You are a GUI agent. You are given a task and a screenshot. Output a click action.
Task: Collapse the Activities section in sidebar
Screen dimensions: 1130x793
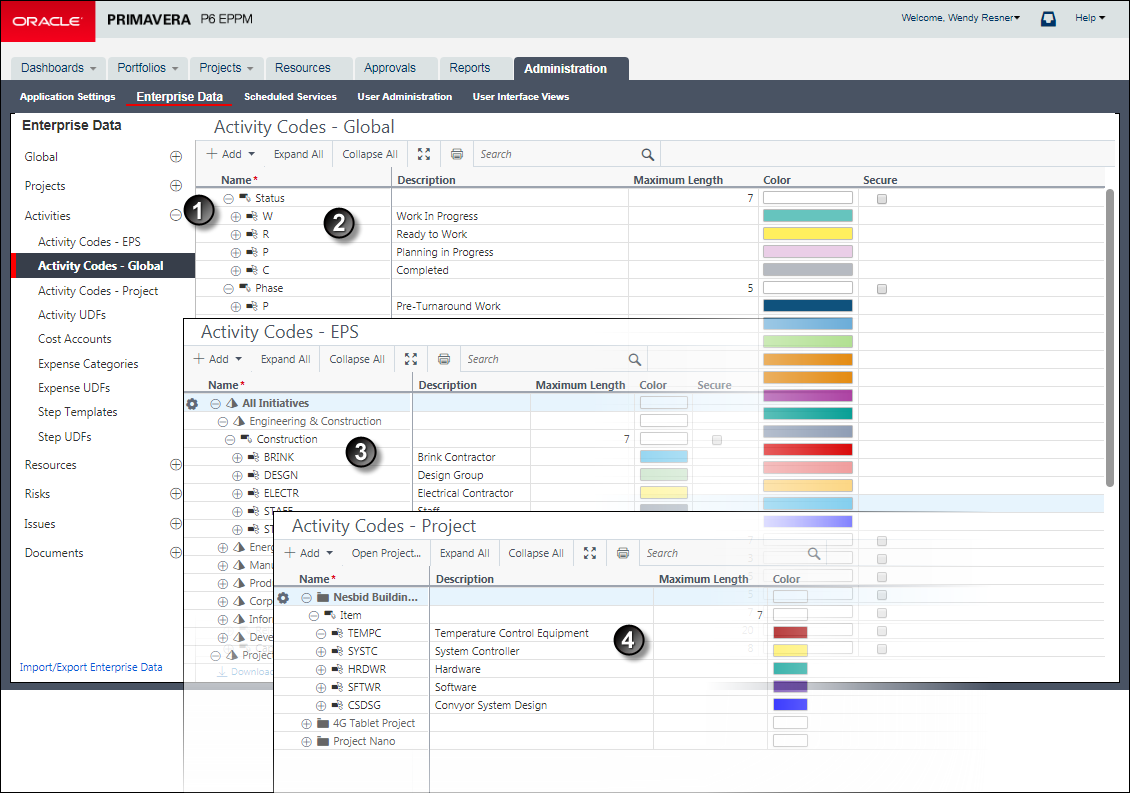coord(175,215)
